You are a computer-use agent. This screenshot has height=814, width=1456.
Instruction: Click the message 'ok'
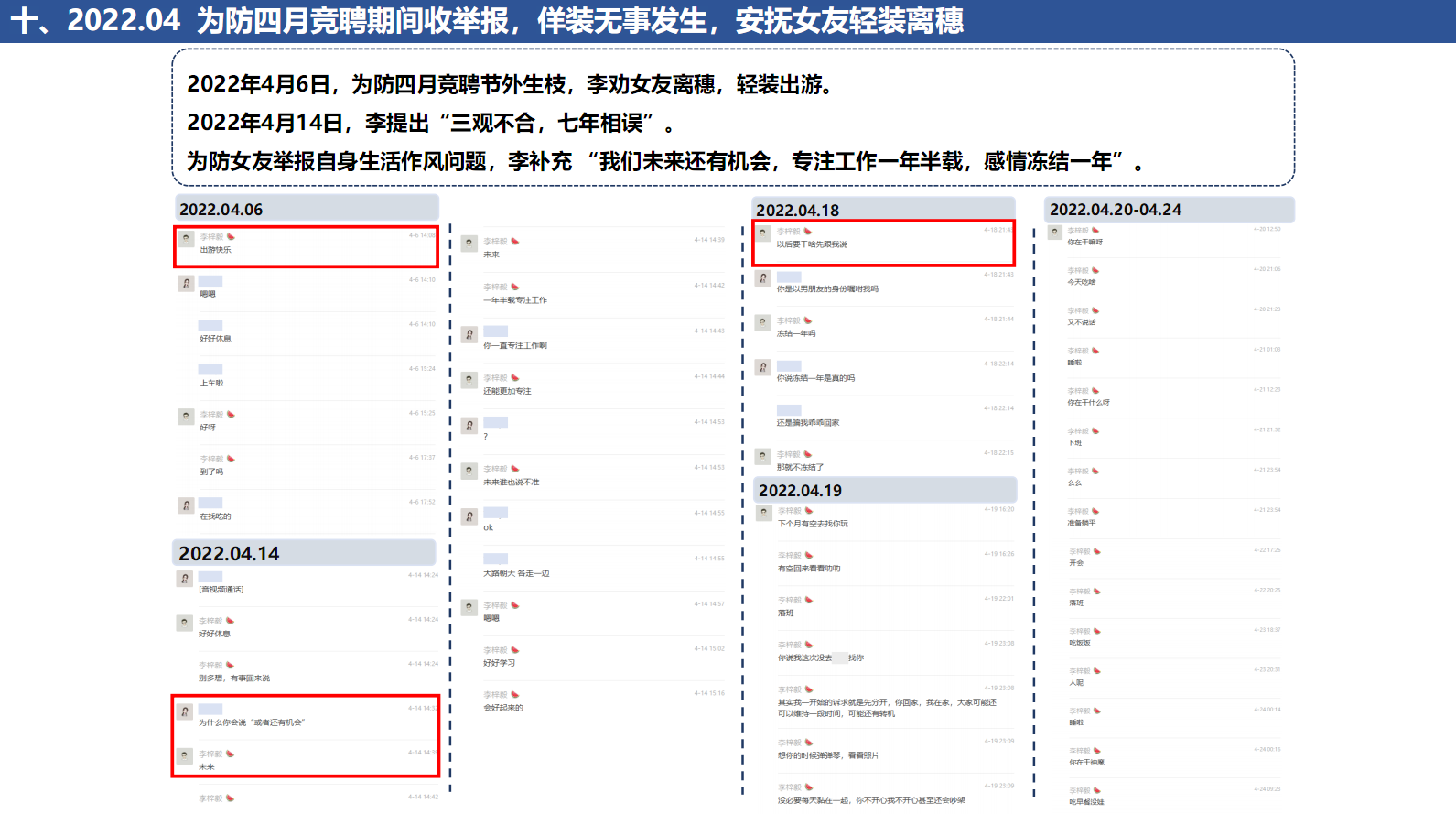pos(488,527)
